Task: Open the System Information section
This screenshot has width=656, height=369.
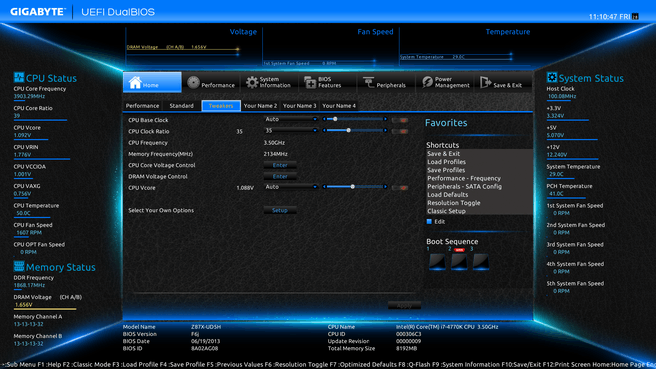Action: click(x=269, y=82)
